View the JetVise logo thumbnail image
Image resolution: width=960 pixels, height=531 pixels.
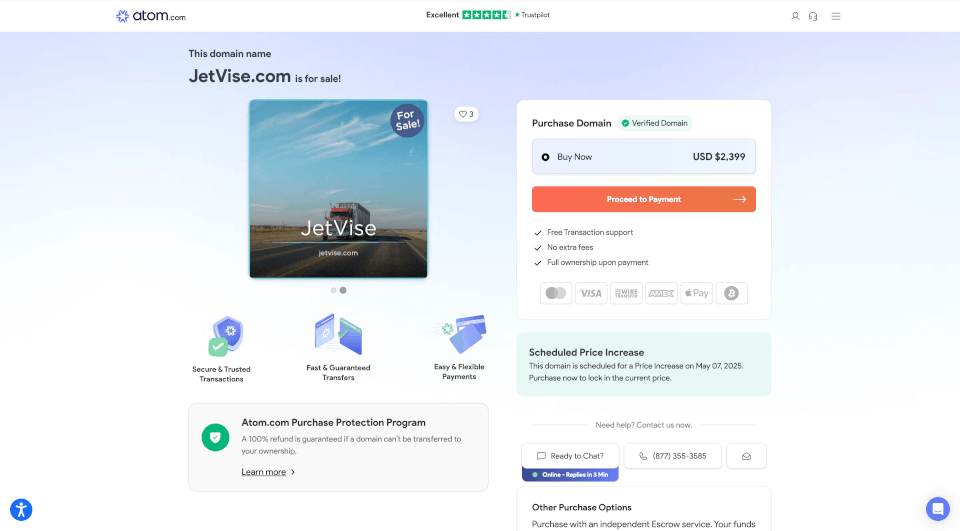(x=338, y=189)
